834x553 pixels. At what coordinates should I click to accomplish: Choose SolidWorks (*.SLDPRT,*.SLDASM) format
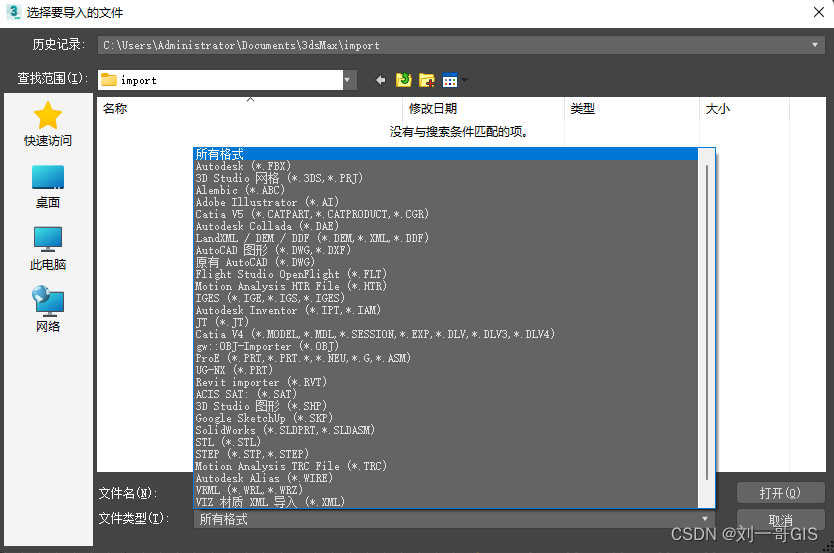(x=446, y=430)
